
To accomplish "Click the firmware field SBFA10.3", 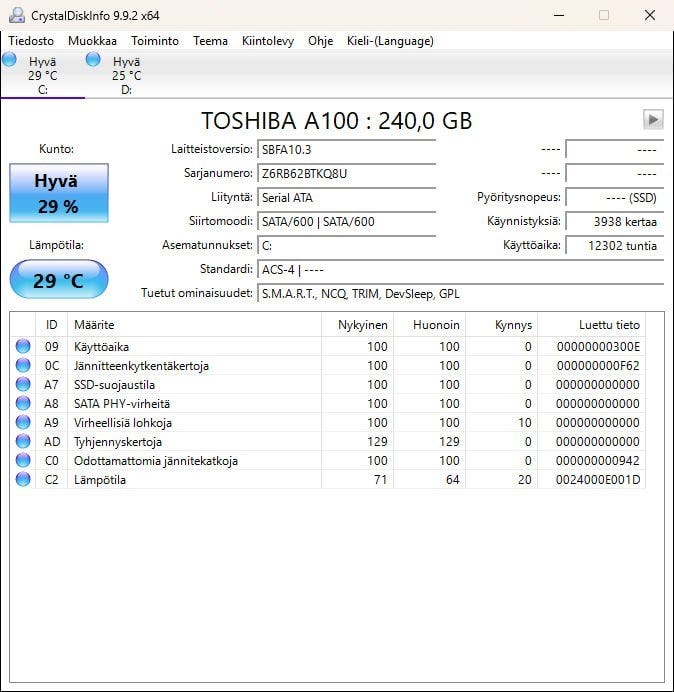I will pyautogui.click(x=347, y=150).
